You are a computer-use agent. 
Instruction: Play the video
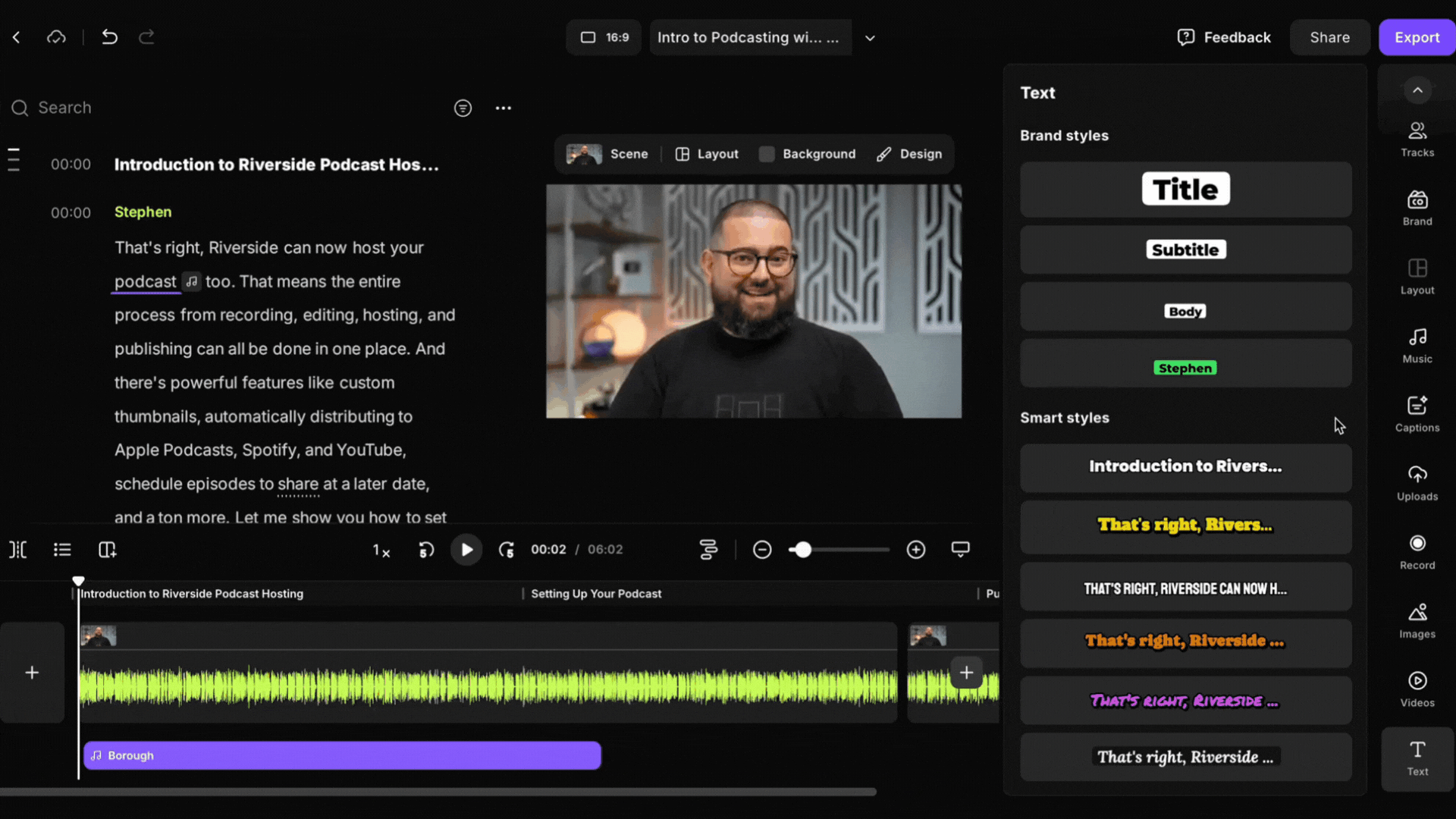point(466,550)
